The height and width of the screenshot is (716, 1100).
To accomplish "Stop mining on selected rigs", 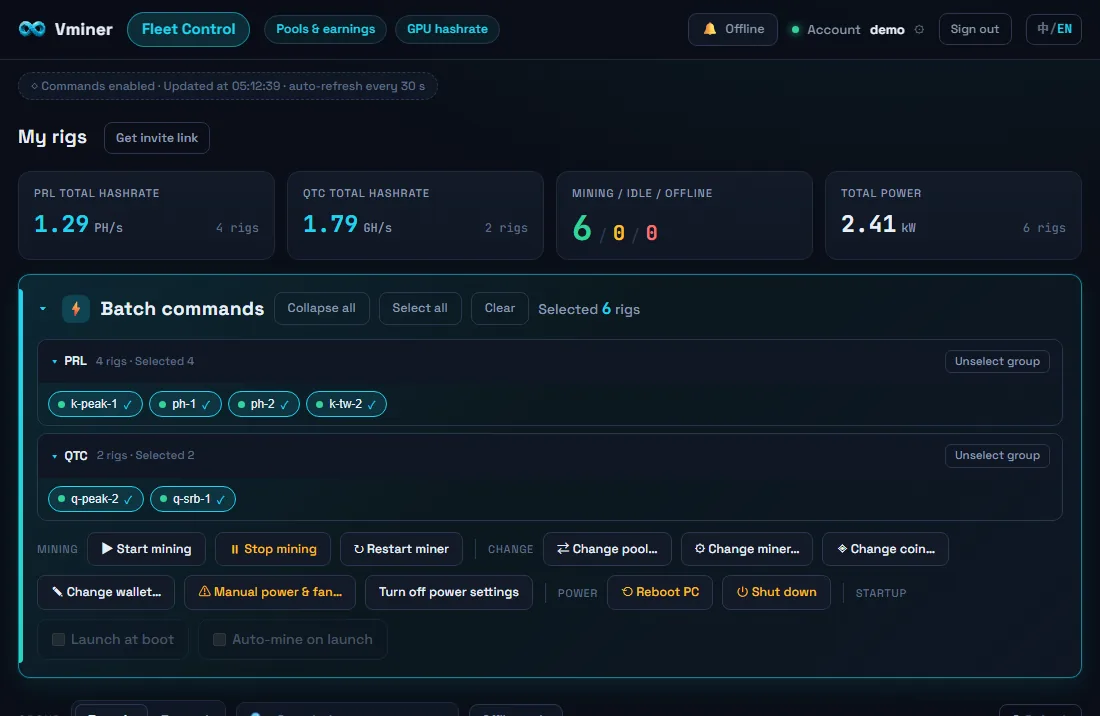I will coord(273,549).
